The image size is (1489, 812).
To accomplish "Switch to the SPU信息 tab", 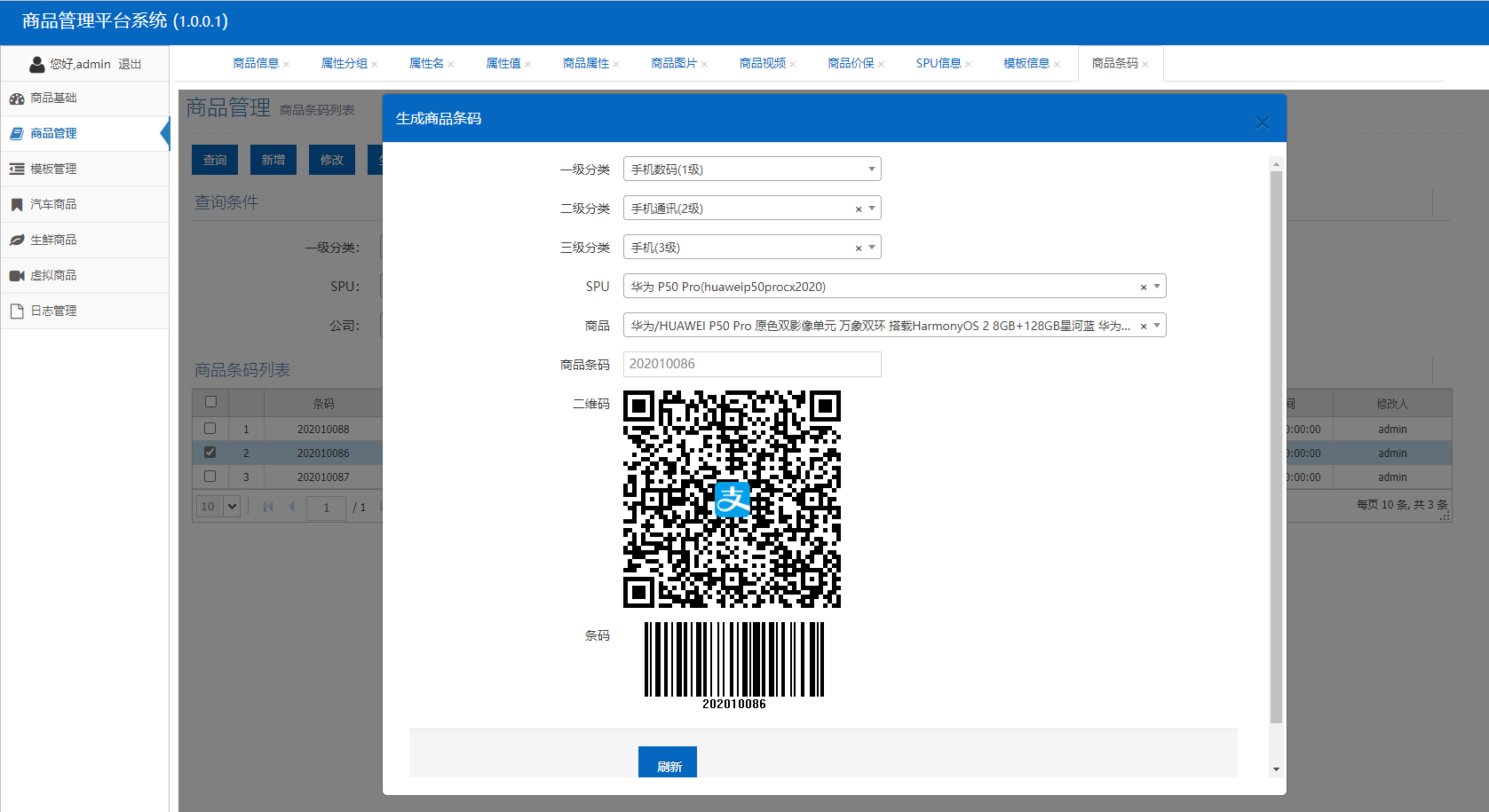I will pyautogui.click(x=939, y=64).
